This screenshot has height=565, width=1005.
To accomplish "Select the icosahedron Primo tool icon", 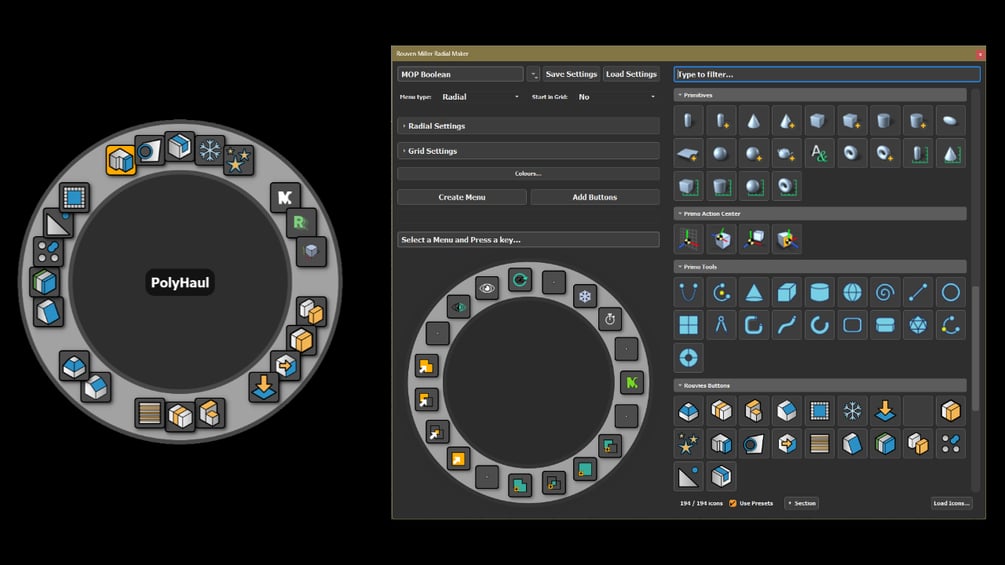I will (918, 325).
